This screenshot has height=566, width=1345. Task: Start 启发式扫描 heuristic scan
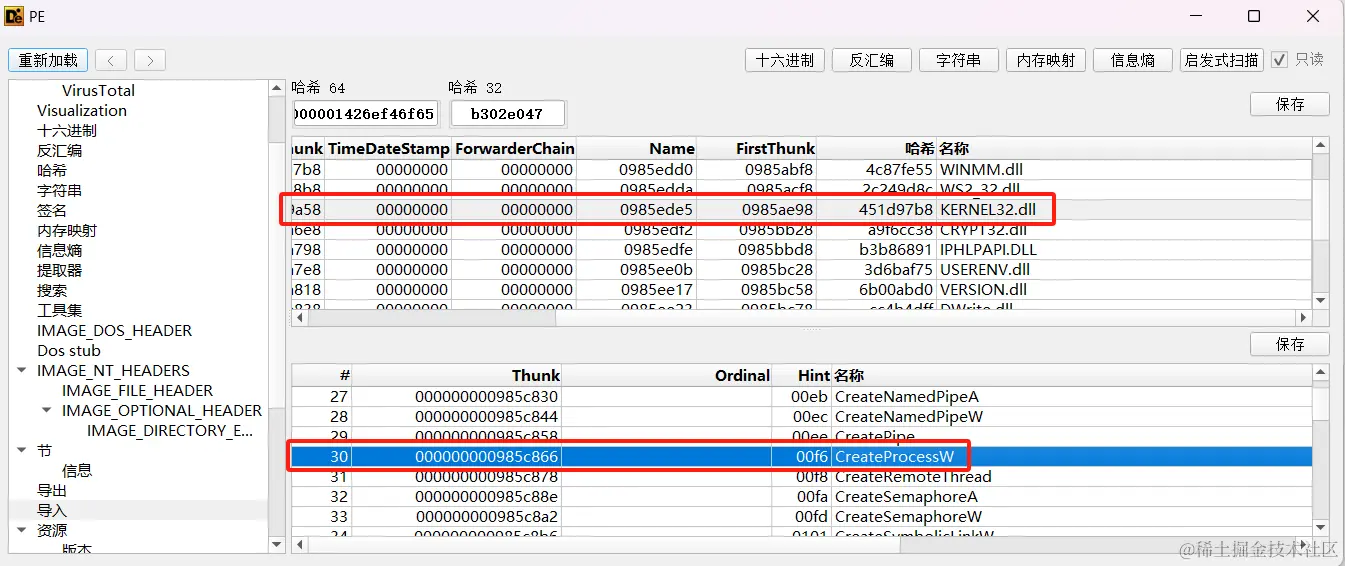click(x=1221, y=60)
